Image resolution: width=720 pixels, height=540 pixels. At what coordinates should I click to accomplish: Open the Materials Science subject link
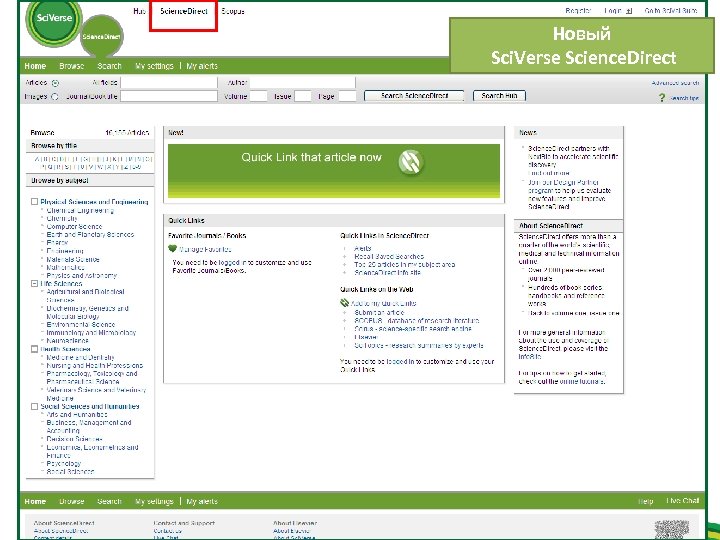coord(73,259)
